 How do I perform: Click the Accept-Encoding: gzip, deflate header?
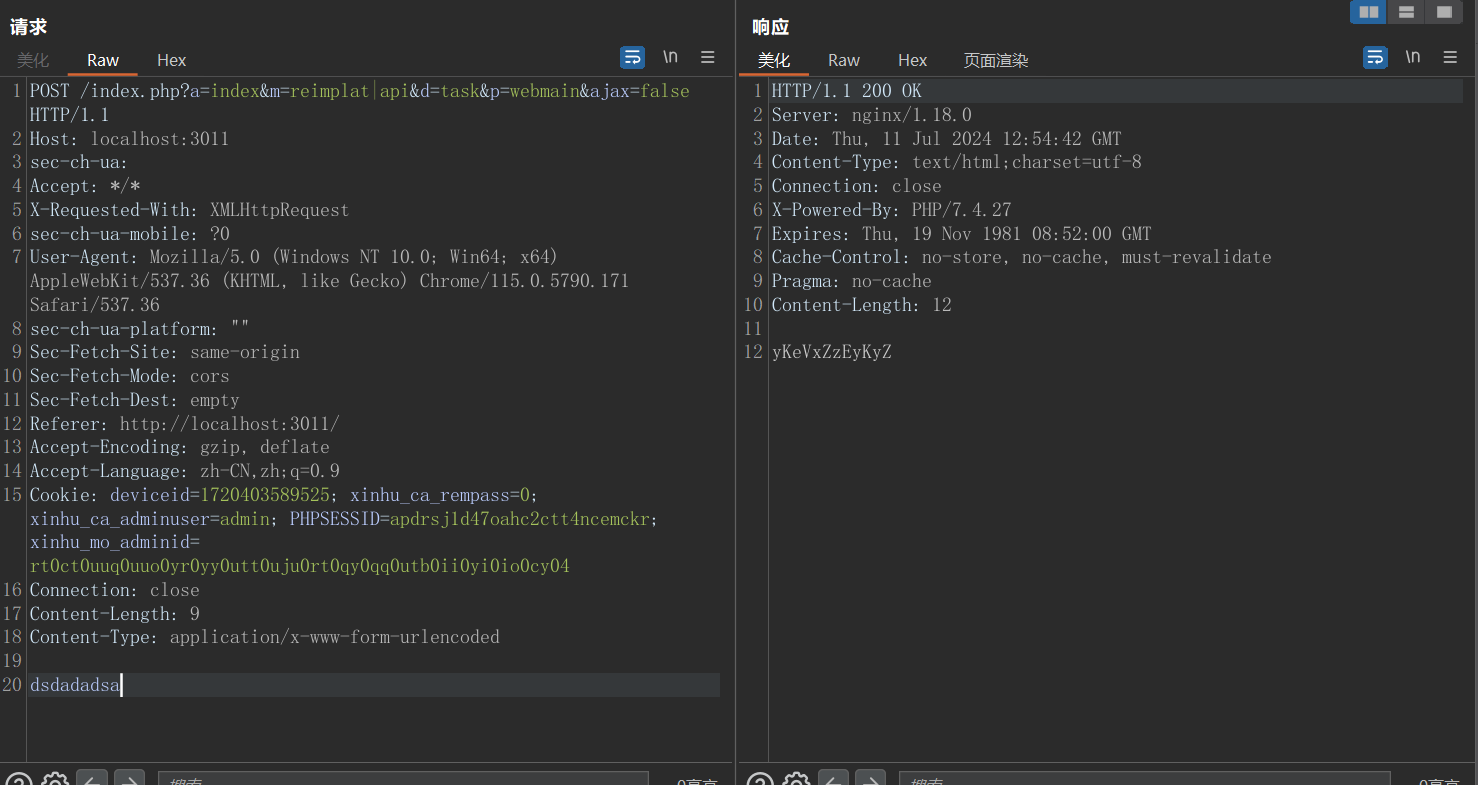tap(180, 447)
